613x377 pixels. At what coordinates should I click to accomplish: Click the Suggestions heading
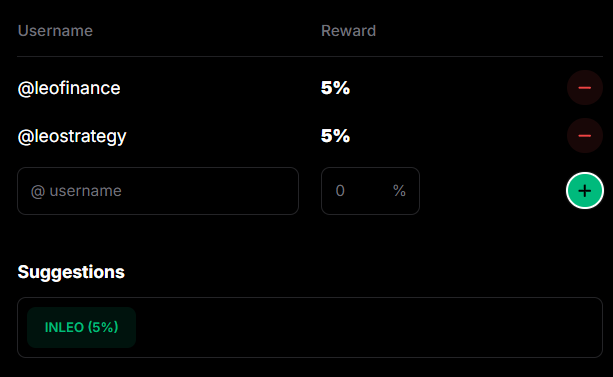click(x=71, y=272)
